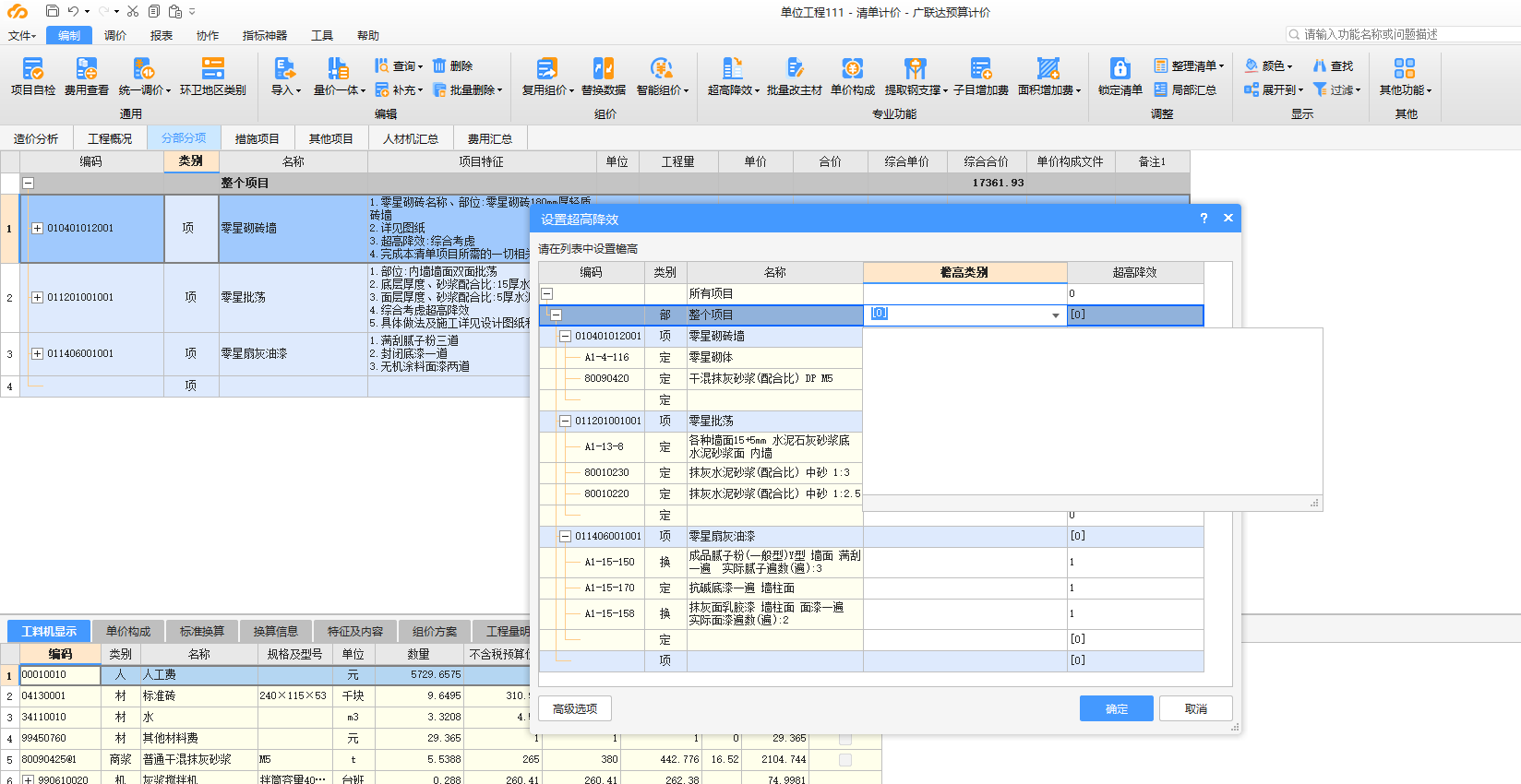Collapse 所有项目 node in dialog
The height and width of the screenshot is (784, 1521).
(x=546, y=294)
